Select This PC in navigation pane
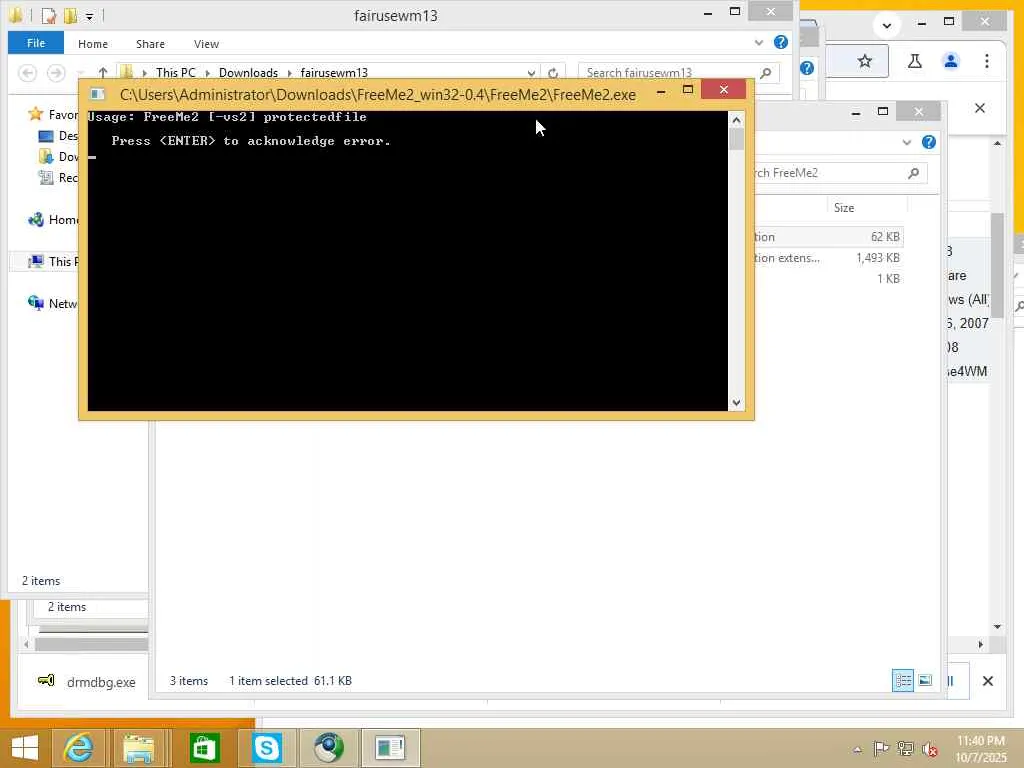This screenshot has width=1024, height=768. pos(53,261)
